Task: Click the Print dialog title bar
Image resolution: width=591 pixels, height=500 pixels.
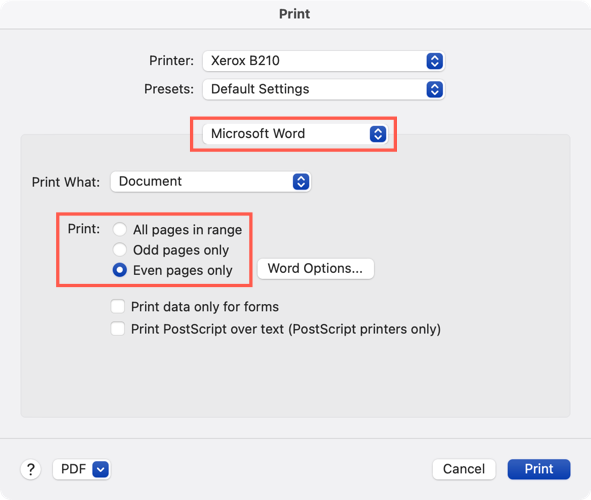Action: pyautogui.click(x=295, y=14)
